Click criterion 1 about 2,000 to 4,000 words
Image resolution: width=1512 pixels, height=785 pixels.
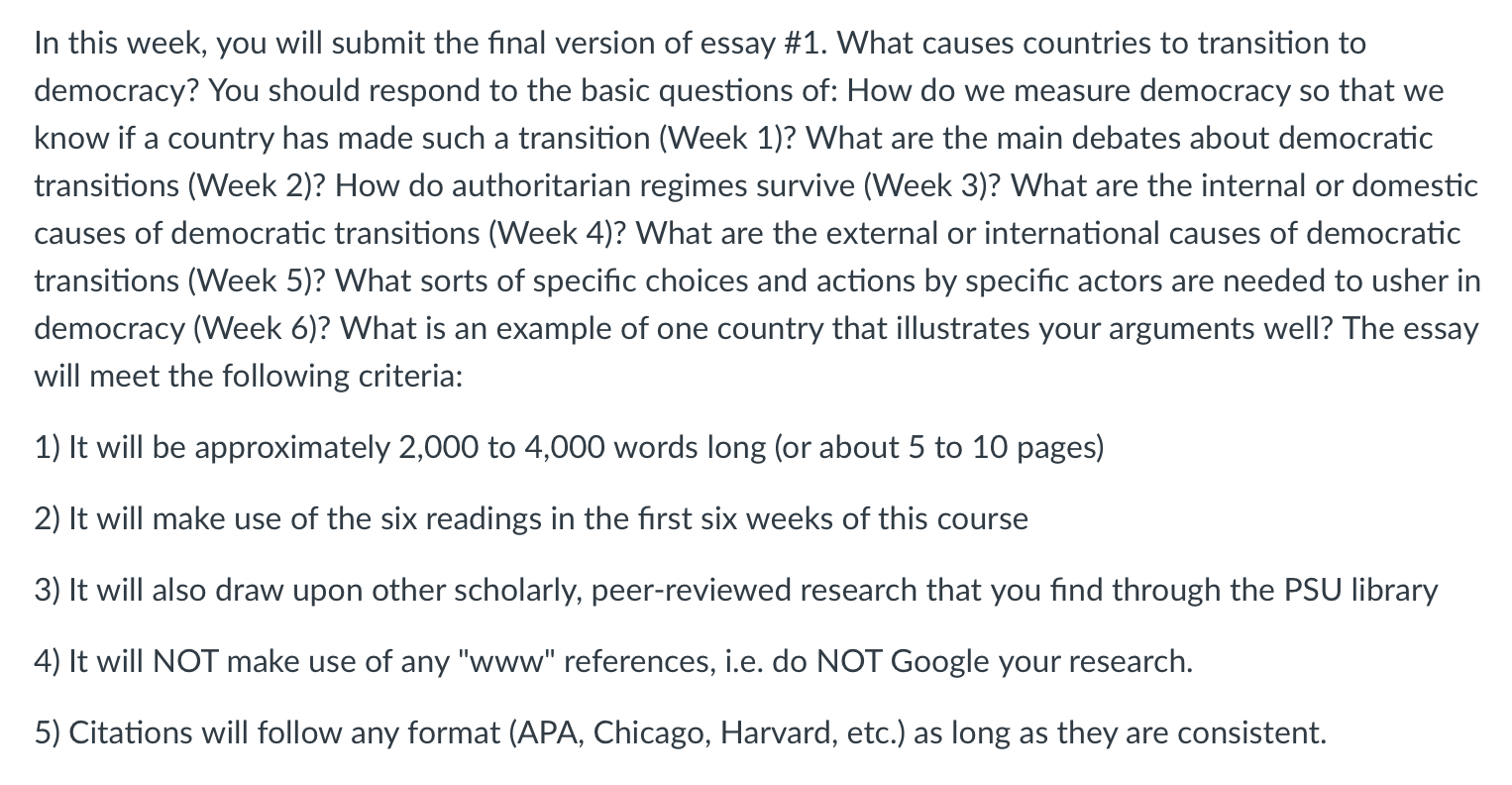pos(569,448)
